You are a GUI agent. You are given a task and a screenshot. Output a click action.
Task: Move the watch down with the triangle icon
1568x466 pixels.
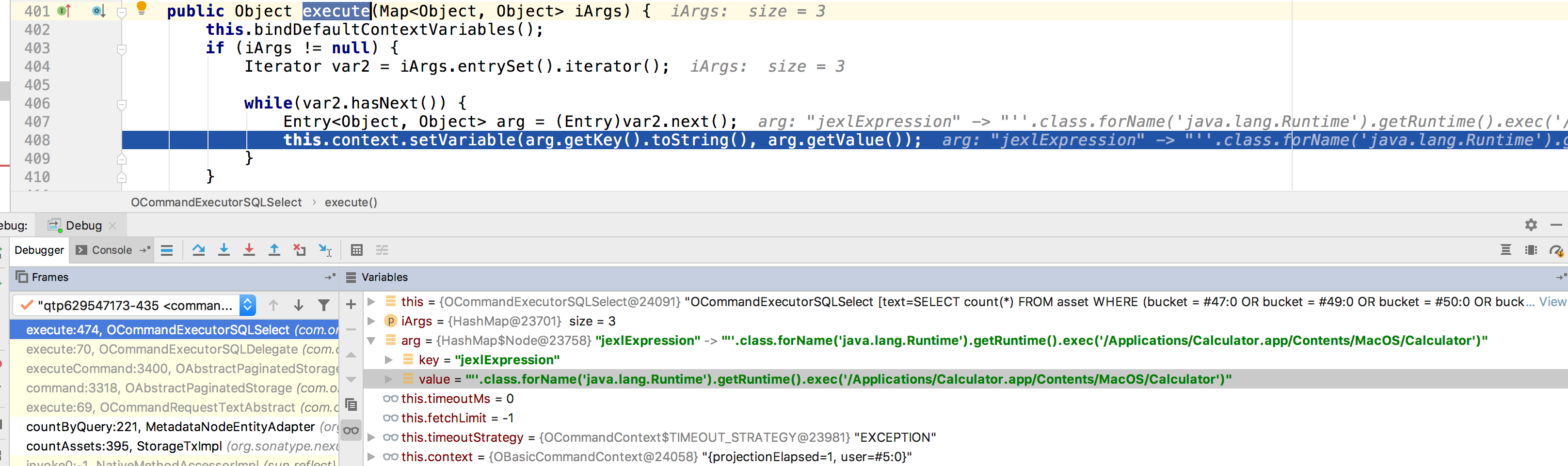point(351,380)
